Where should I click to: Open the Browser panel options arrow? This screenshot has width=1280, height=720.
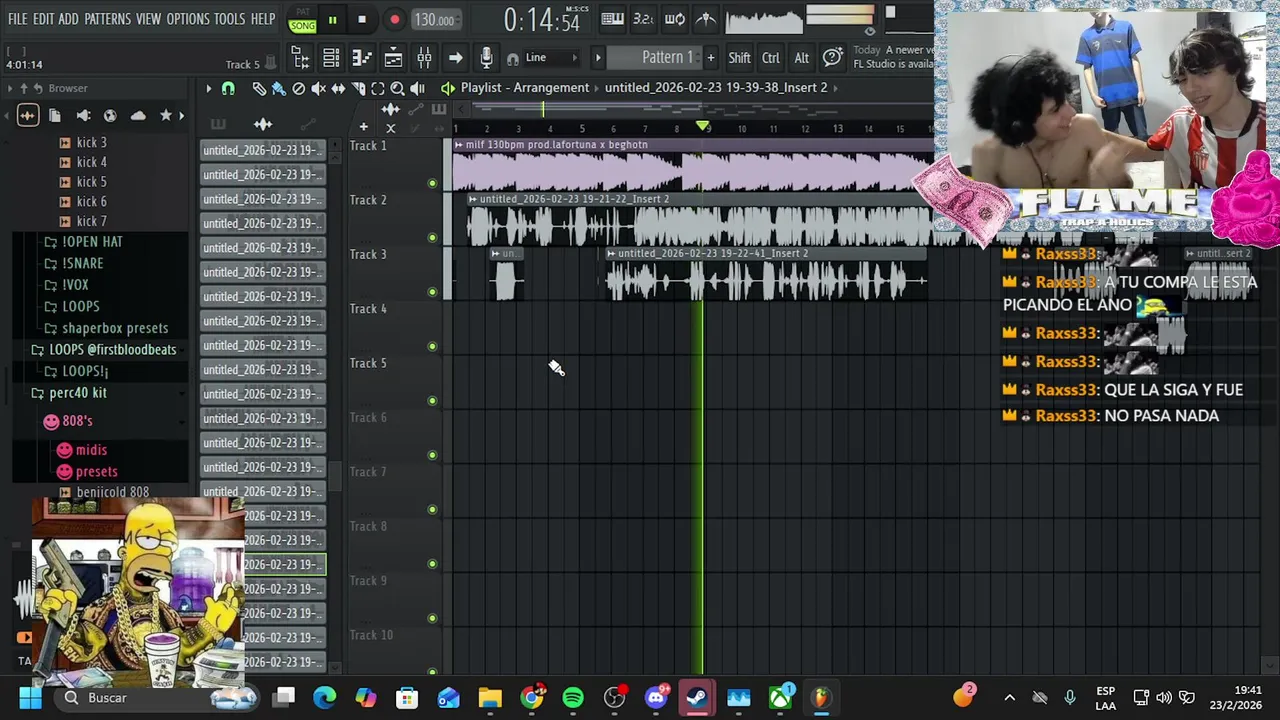[10, 88]
